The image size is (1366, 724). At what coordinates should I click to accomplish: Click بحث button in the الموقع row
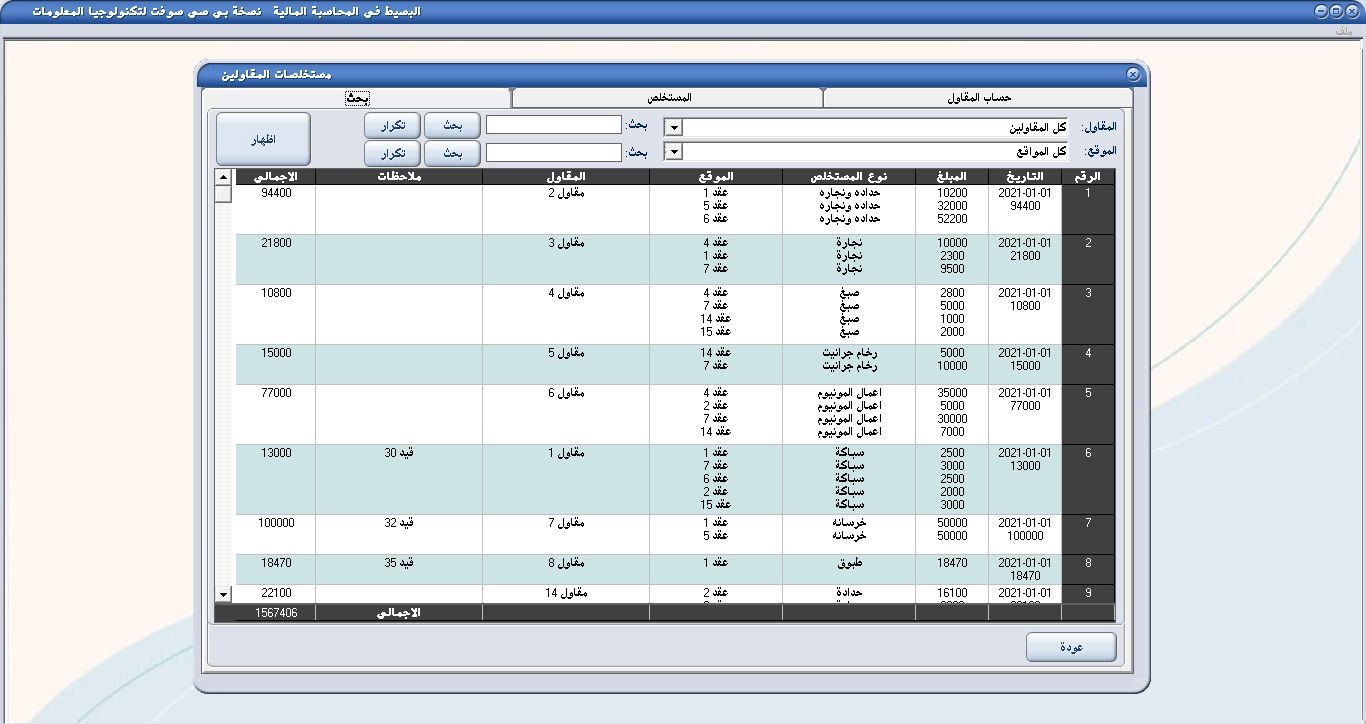point(452,153)
